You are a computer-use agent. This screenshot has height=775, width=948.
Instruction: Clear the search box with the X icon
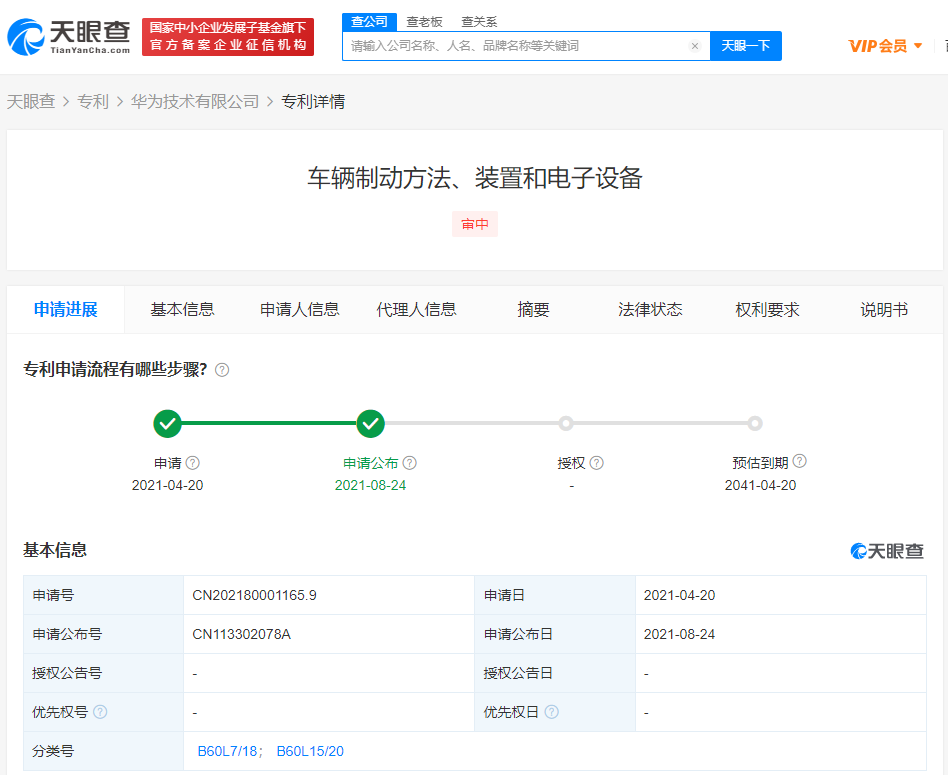tap(695, 46)
